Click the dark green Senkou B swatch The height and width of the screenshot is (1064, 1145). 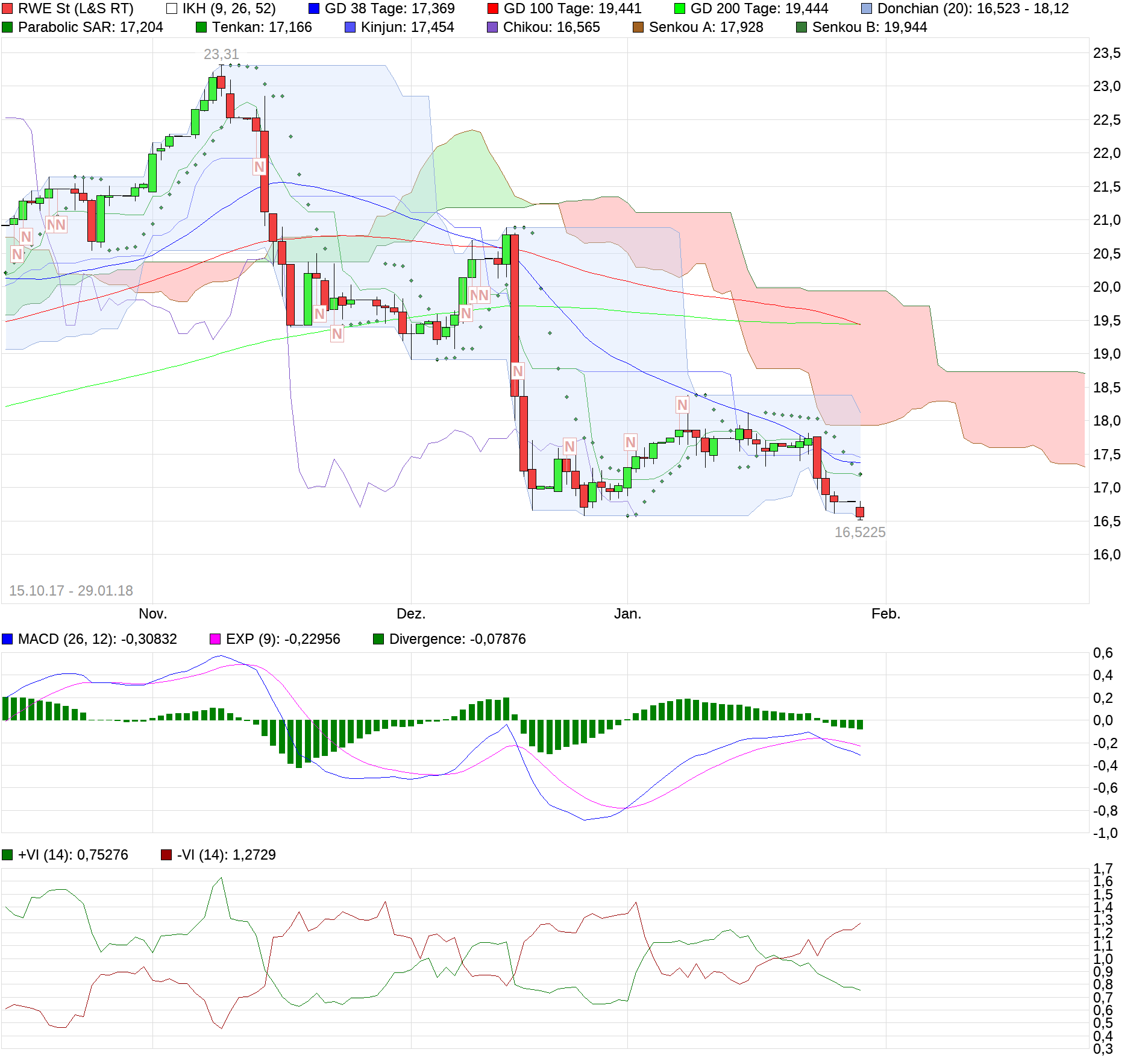point(801,27)
